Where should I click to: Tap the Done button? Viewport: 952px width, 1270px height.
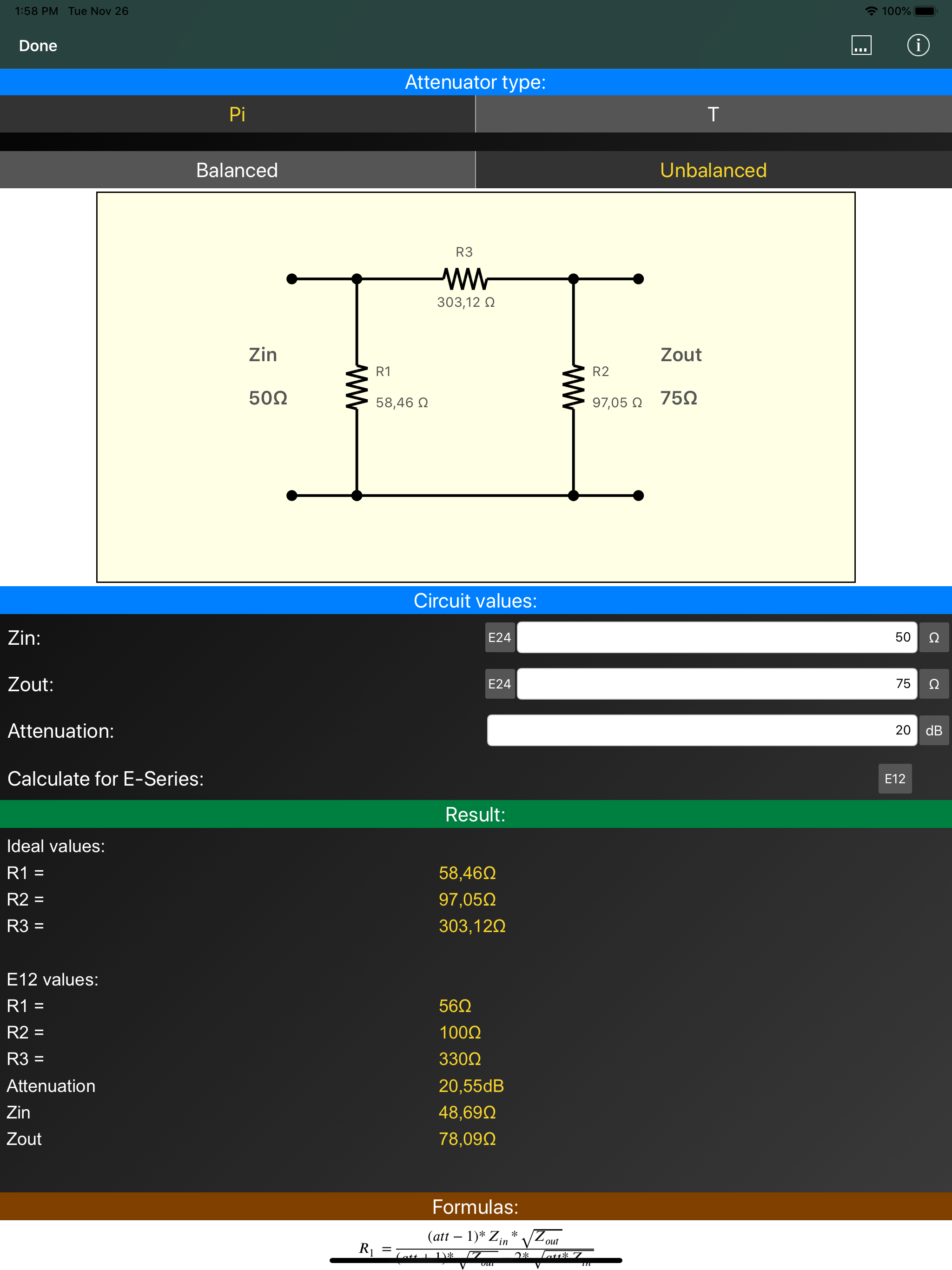coord(38,46)
